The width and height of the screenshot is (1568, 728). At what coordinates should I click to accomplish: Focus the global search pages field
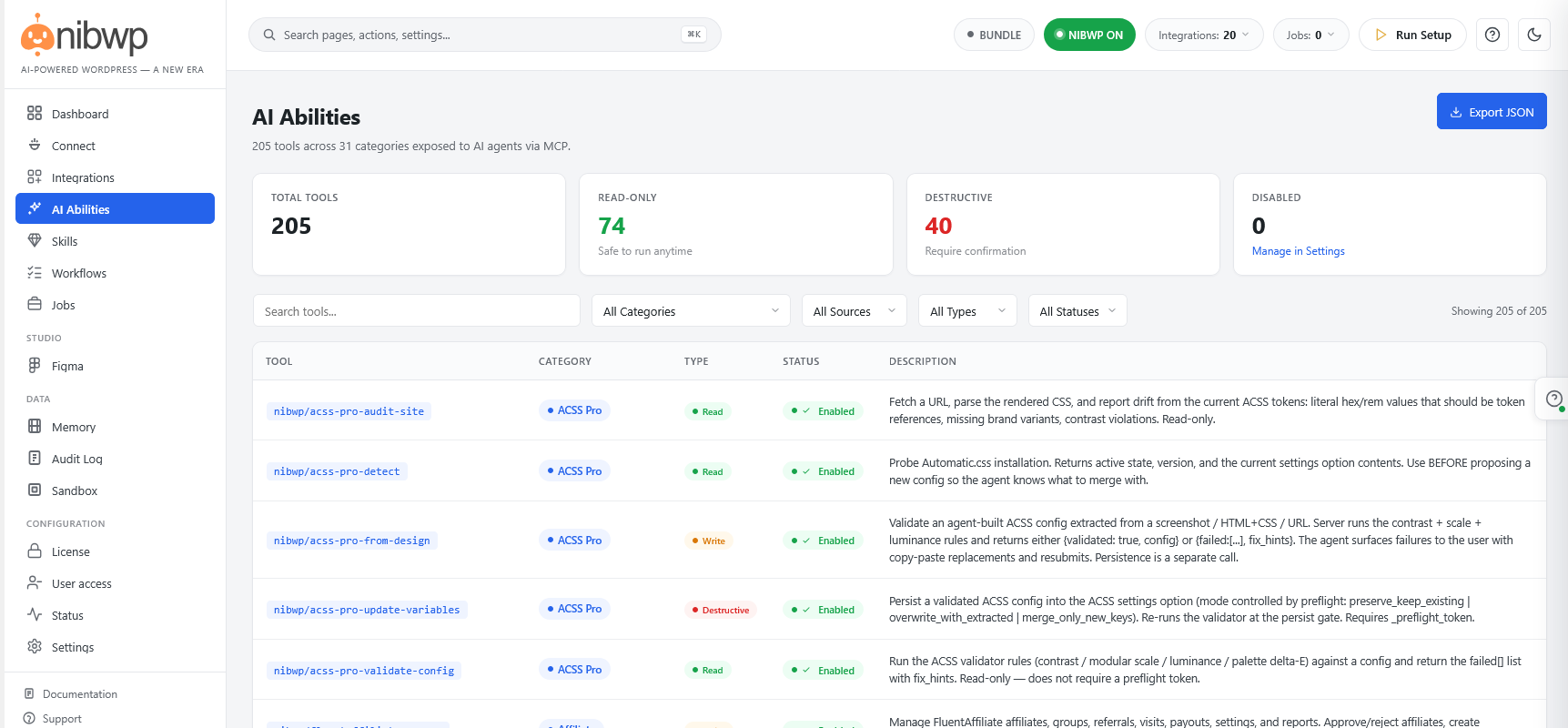click(x=484, y=35)
